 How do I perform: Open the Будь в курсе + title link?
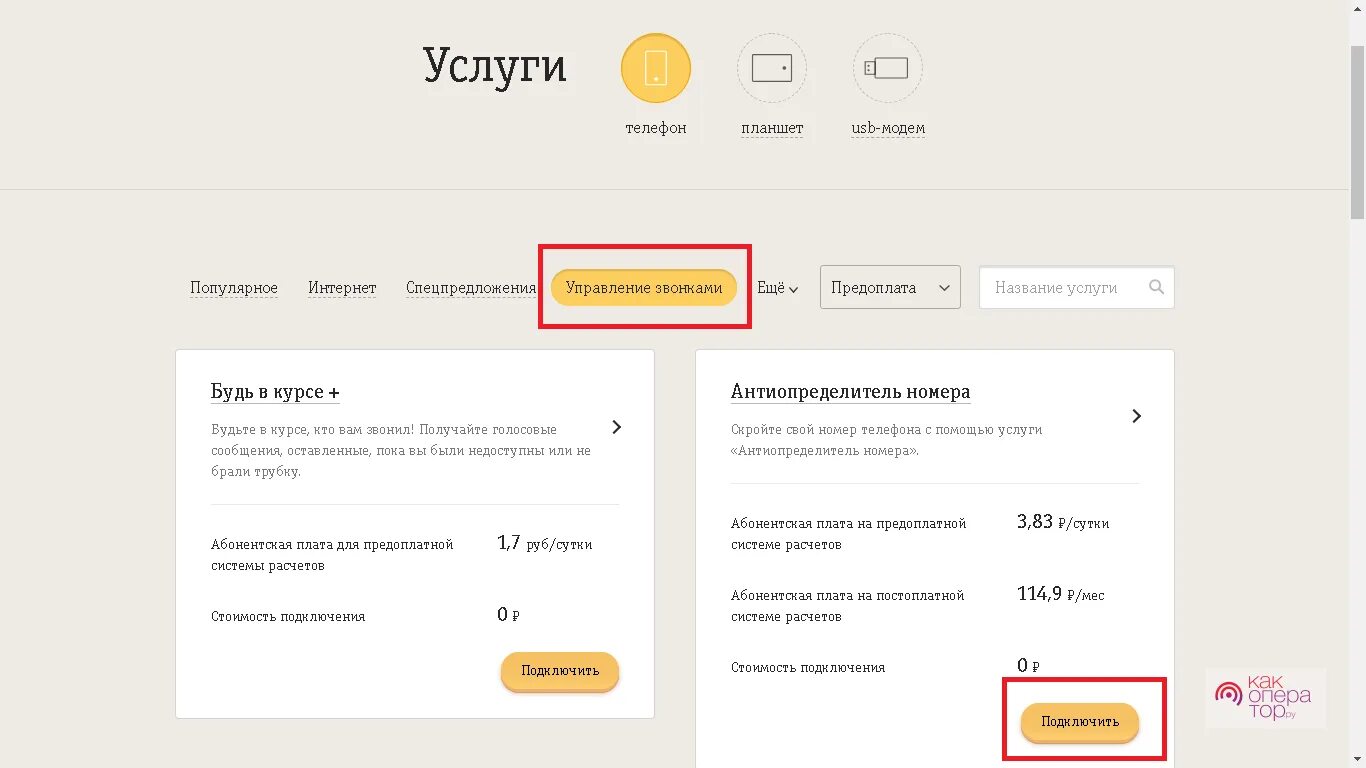275,392
